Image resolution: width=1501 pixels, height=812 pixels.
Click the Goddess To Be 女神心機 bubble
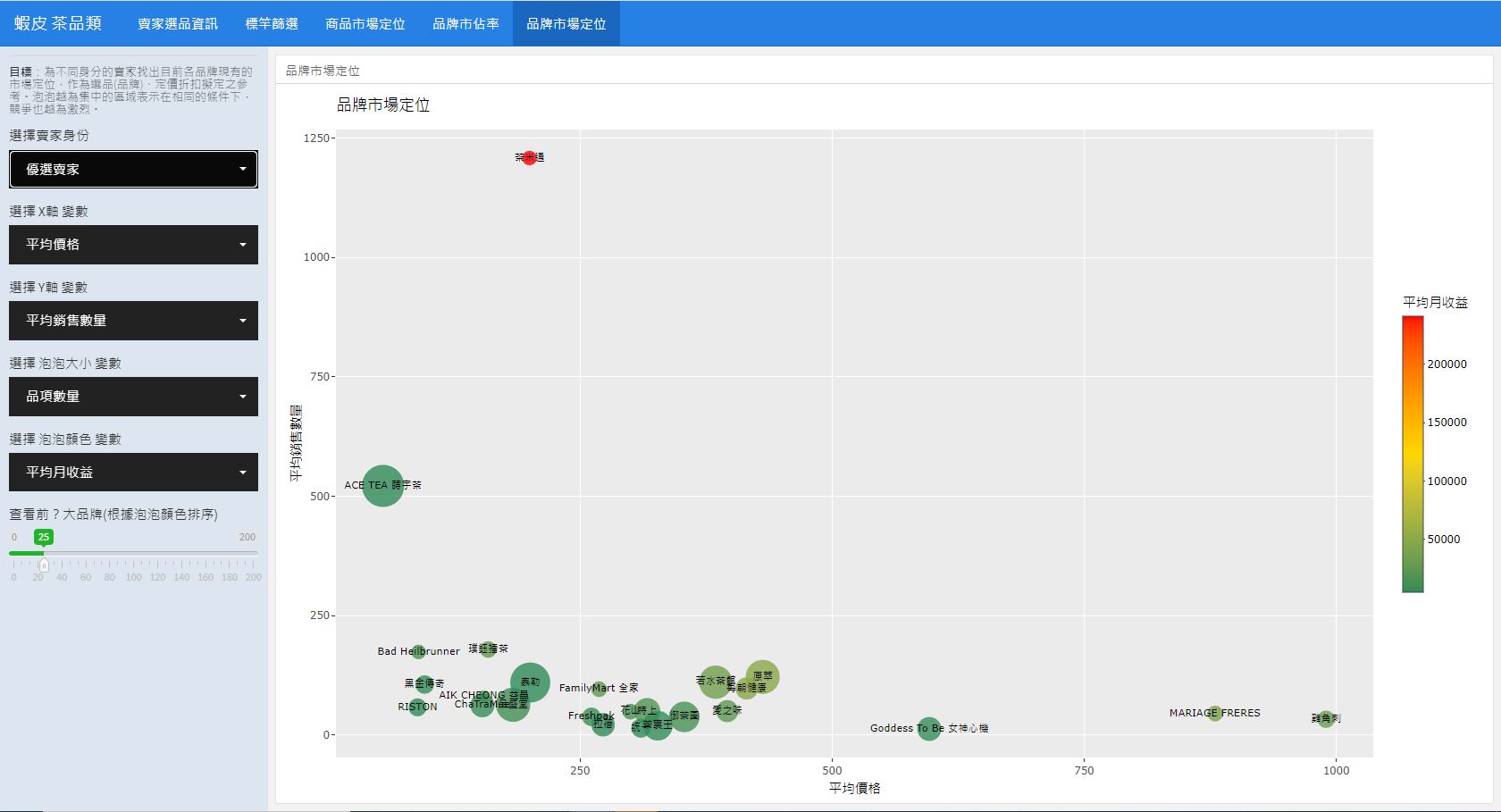coord(929,728)
